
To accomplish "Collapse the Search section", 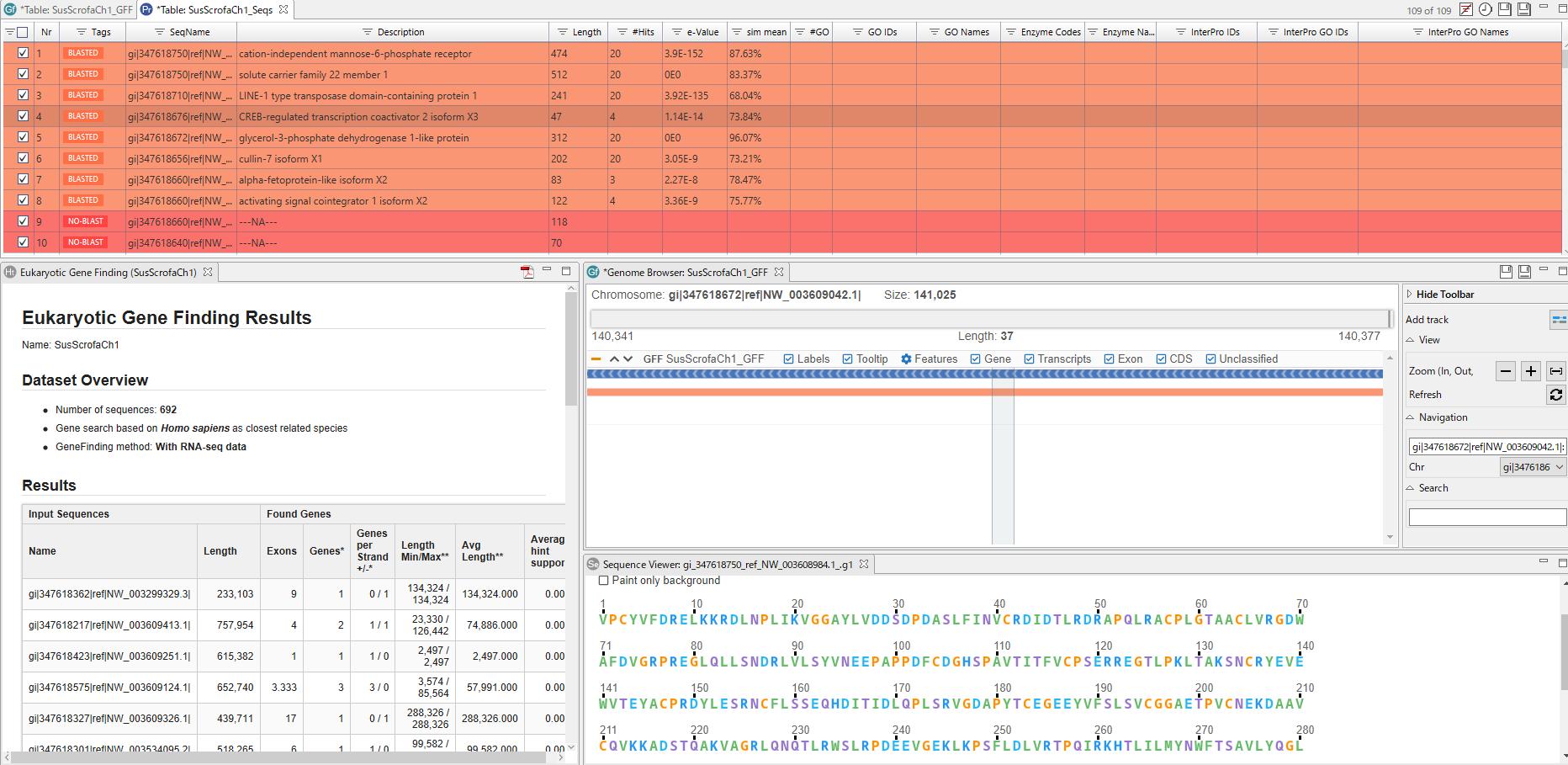I will click(x=1411, y=488).
